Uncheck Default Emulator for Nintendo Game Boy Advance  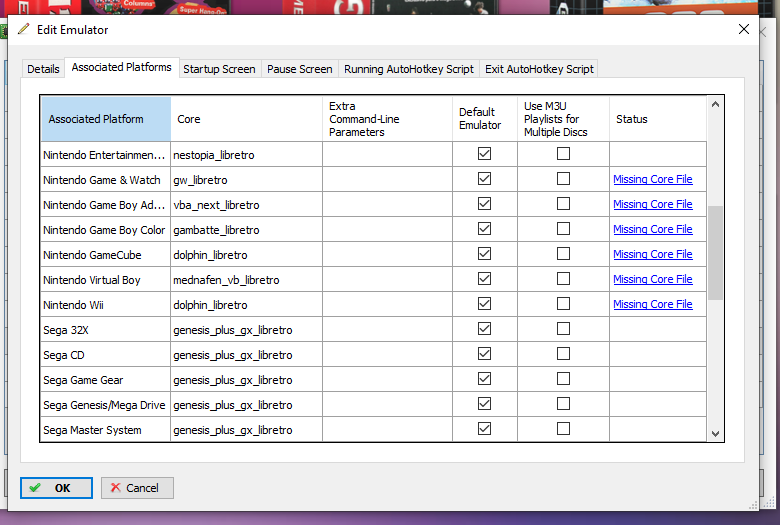pos(485,204)
